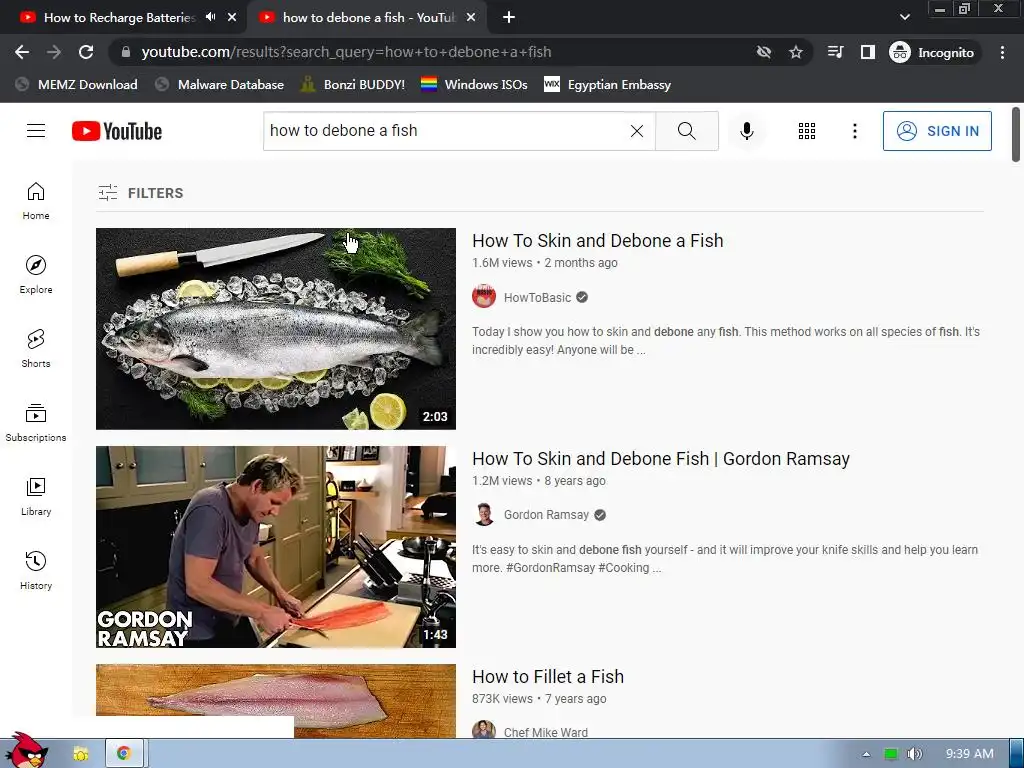Click the Gordon Ramsay channel avatar
Viewport: 1024px width, 768px height.
coord(484,515)
